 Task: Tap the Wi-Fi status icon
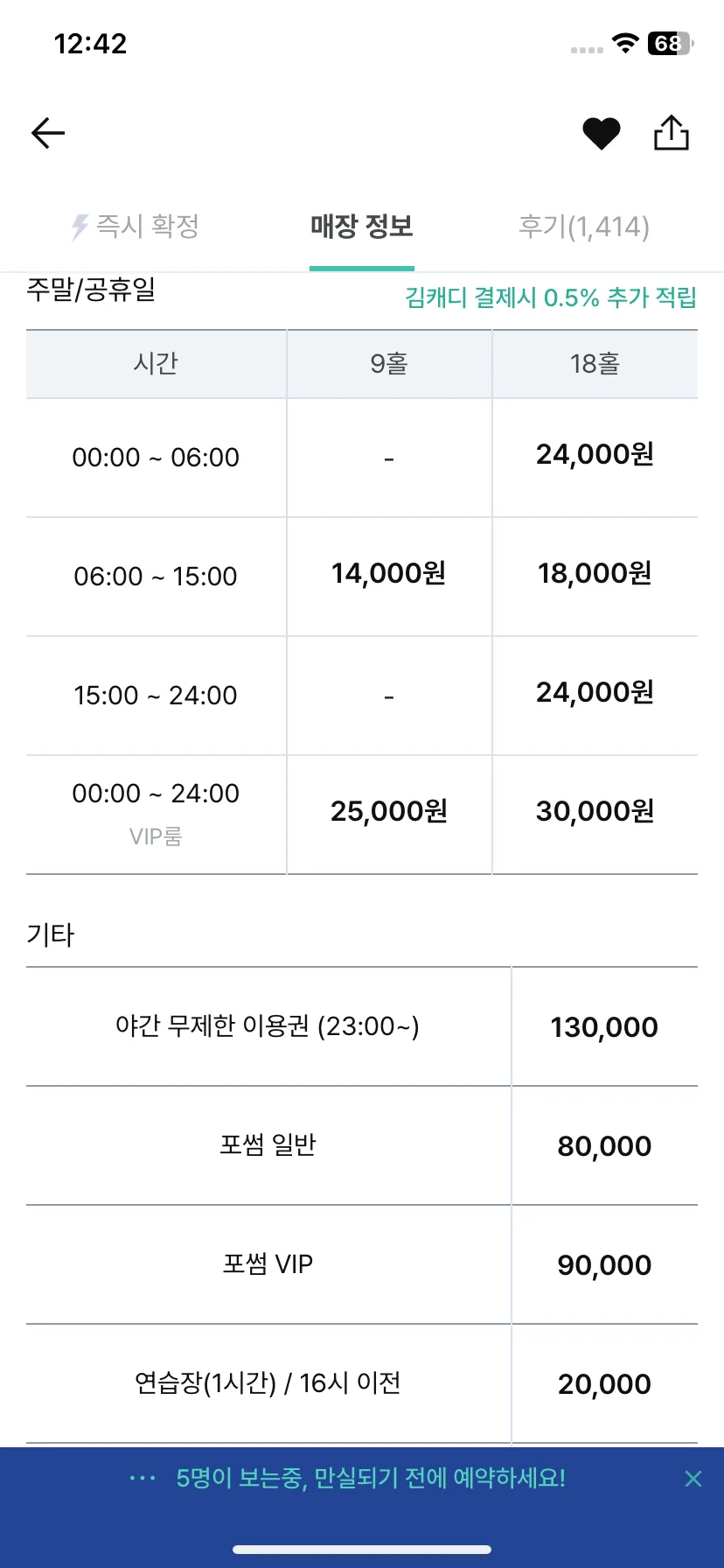click(625, 43)
